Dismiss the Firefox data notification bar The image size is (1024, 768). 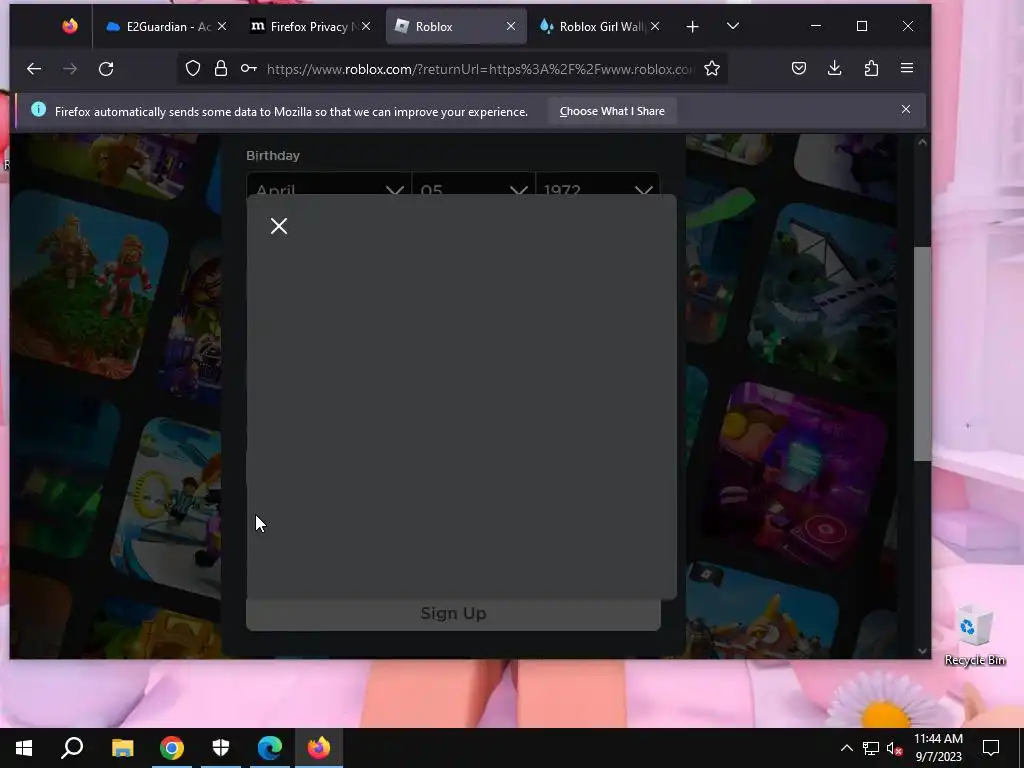[906, 109]
